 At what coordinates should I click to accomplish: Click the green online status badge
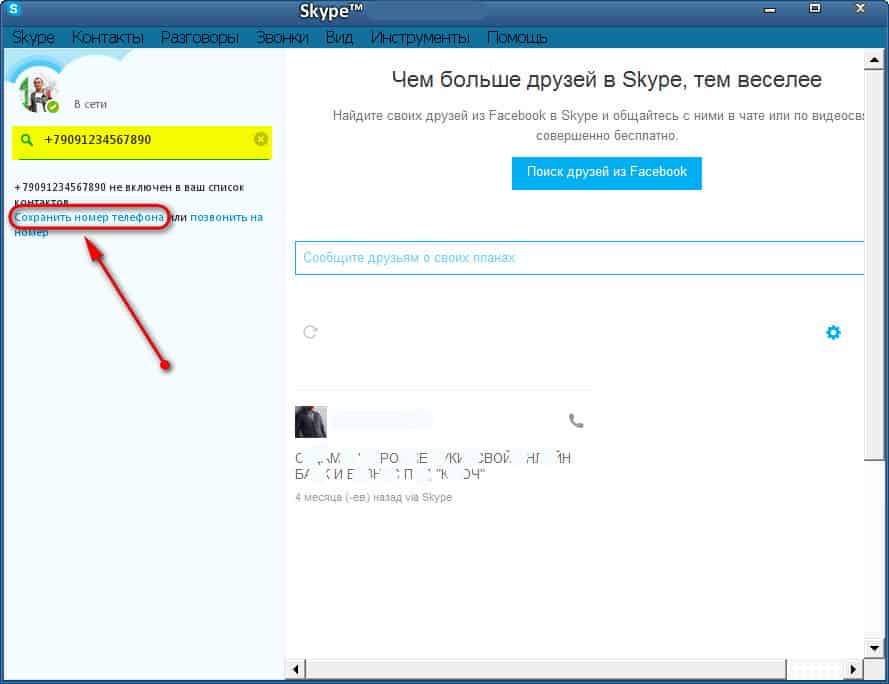(x=52, y=106)
